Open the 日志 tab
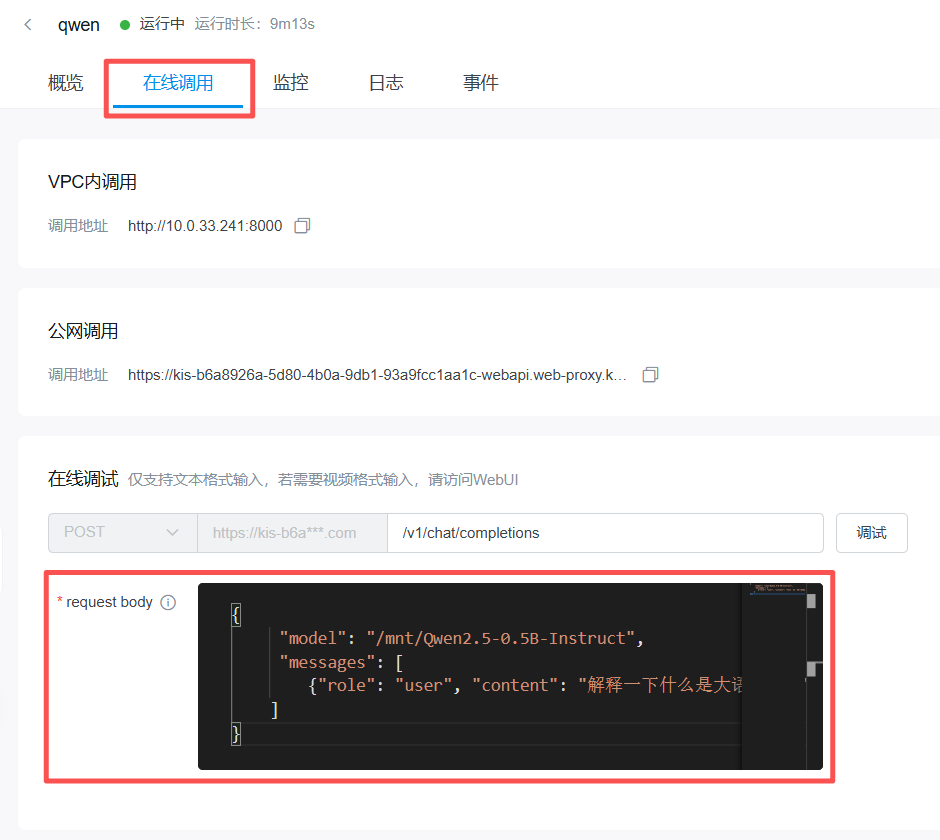Image resolution: width=940 pixels, height=840 pixels. click(x=386, y=83)
